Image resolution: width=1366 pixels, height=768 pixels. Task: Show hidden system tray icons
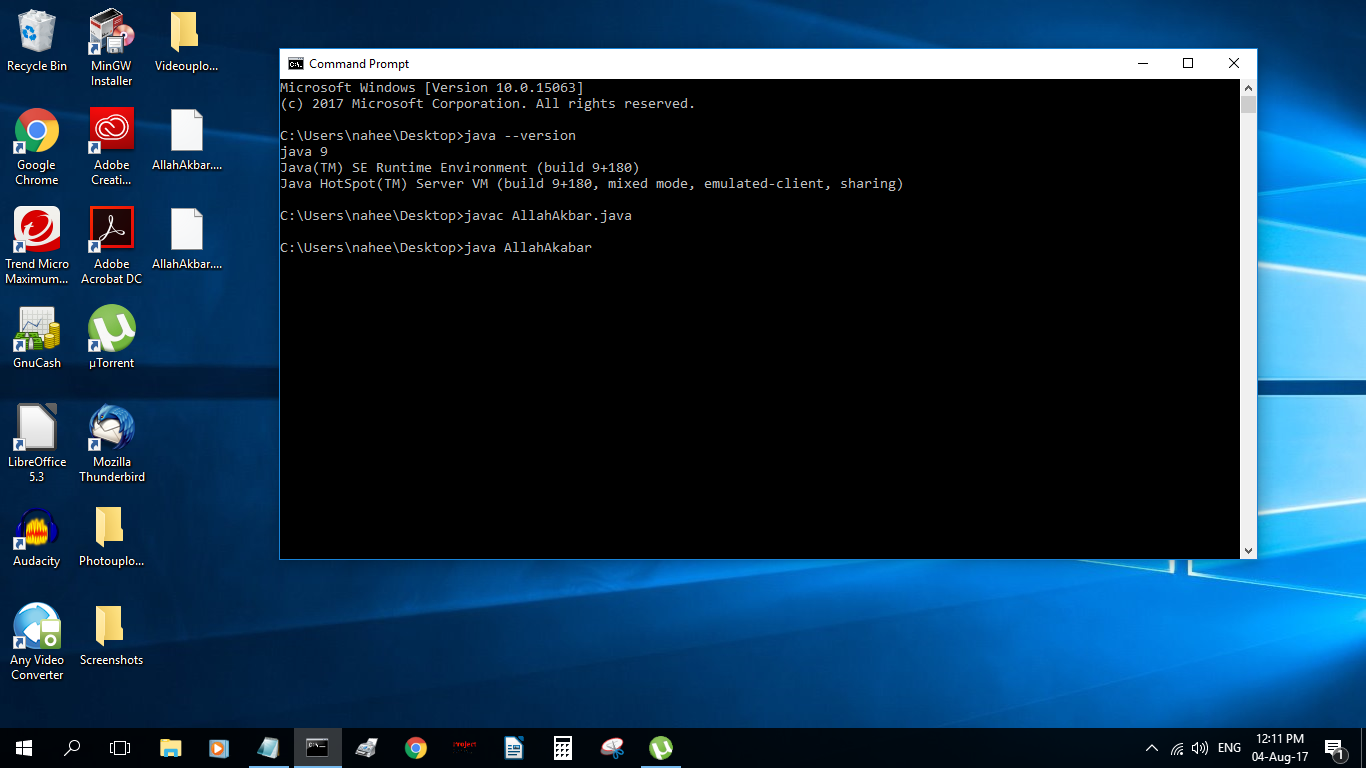pos(1152,748)
